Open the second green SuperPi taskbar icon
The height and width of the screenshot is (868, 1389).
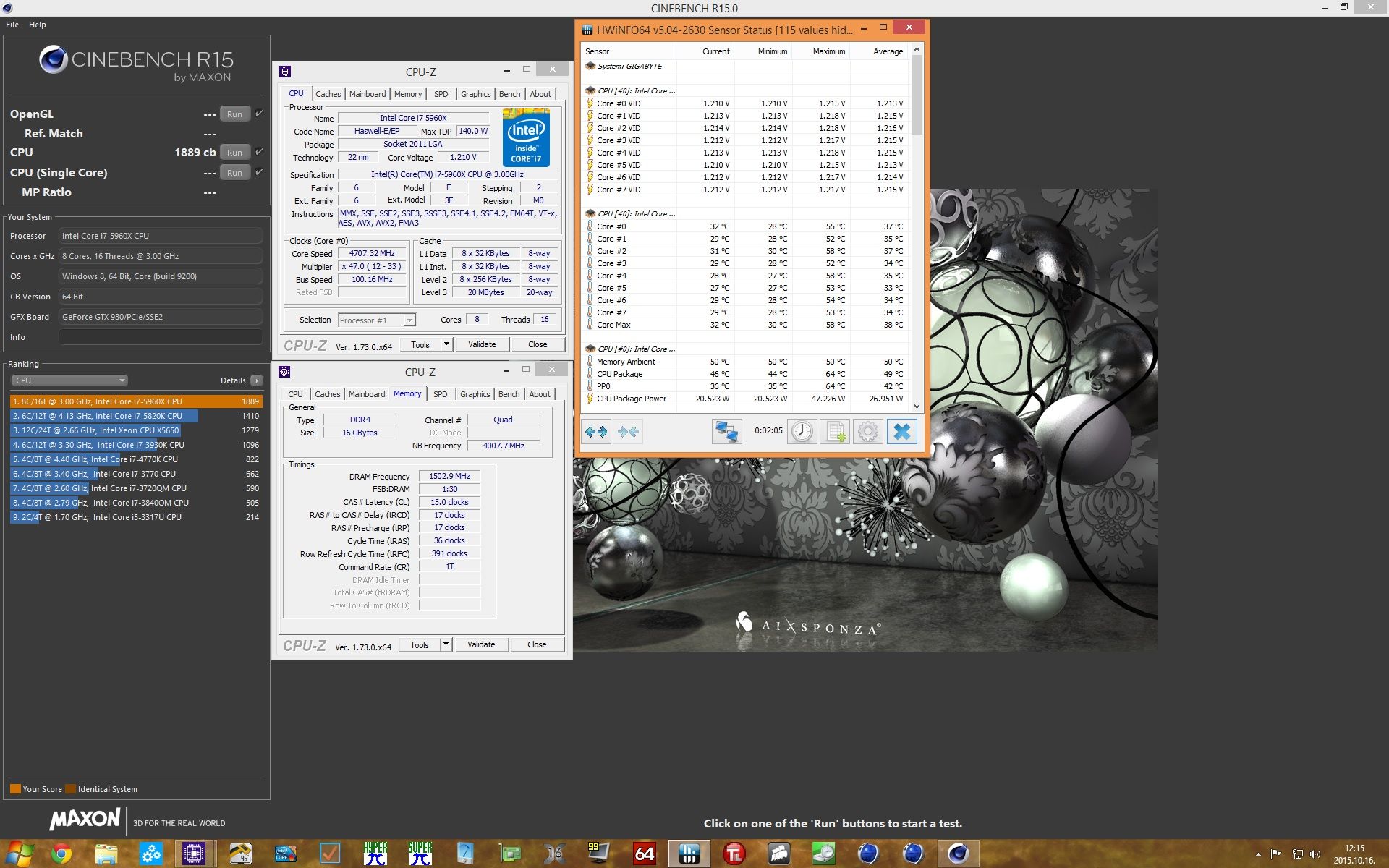click(420, 854)
